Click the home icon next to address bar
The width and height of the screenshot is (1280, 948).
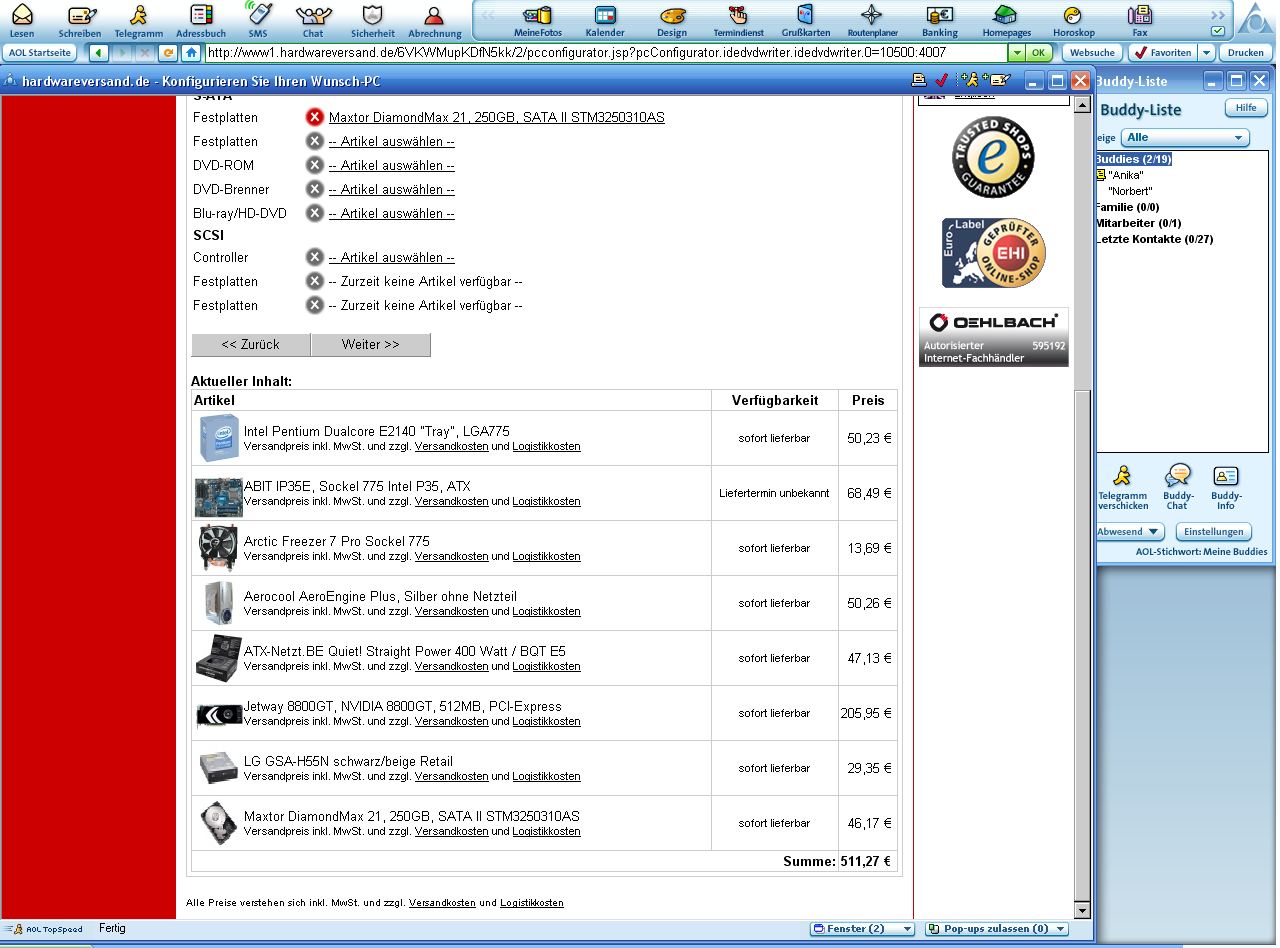point(191,52)
